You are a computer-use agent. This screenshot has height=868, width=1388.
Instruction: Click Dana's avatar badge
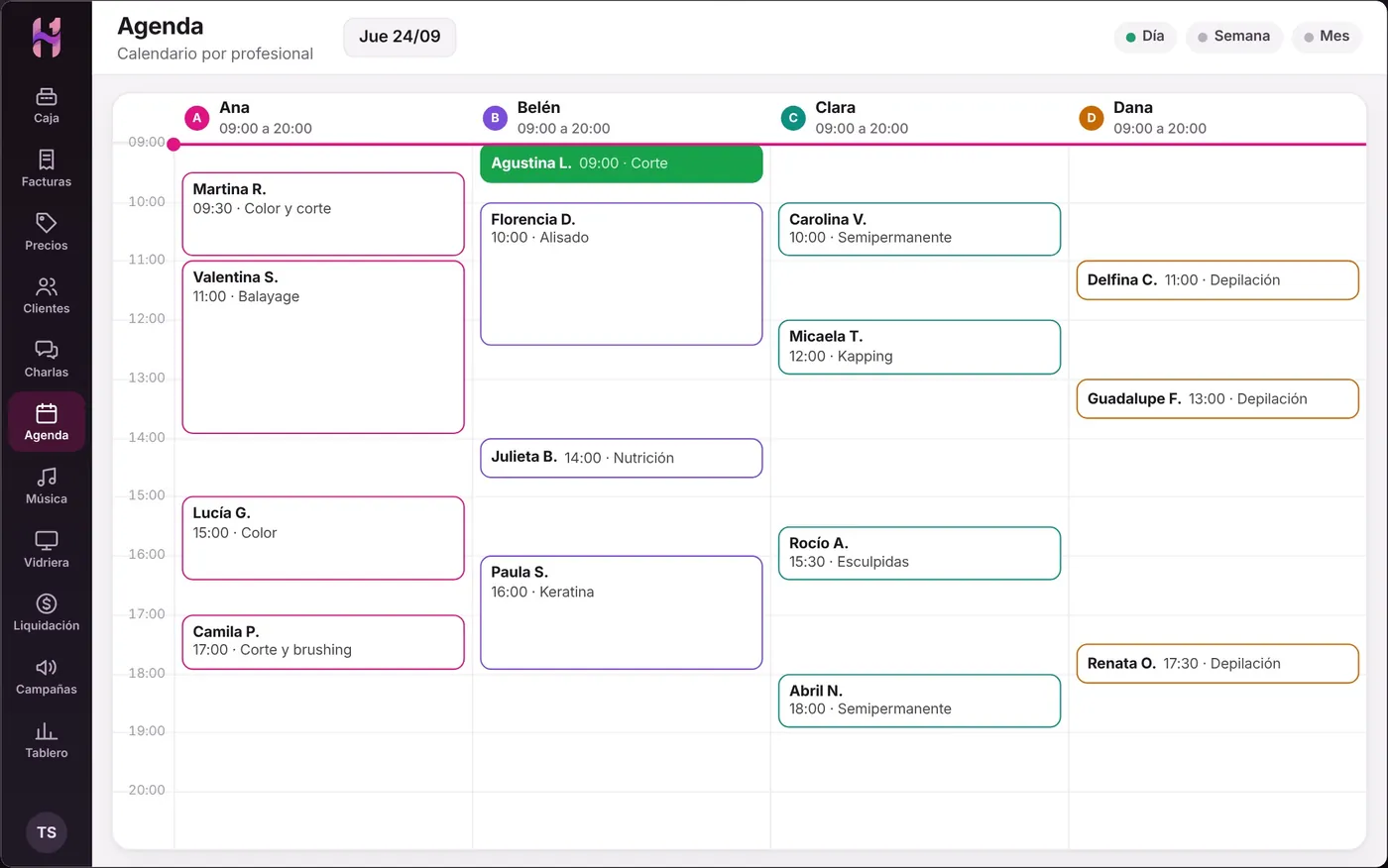1091,118
